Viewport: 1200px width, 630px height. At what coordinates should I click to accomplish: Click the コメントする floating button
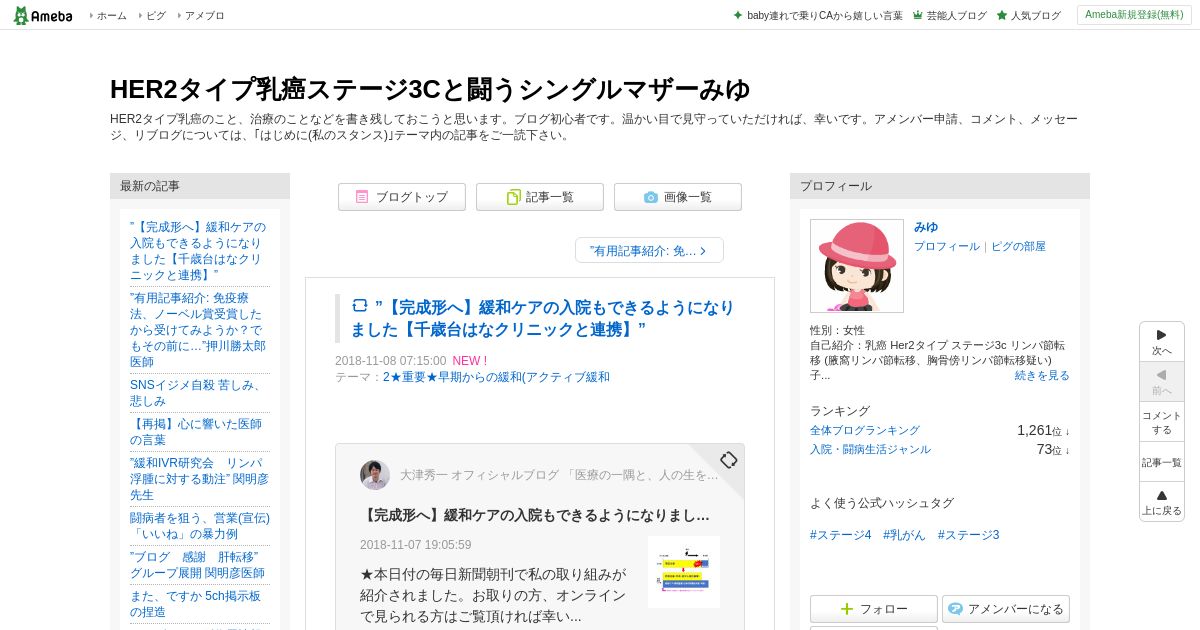(x=1162, y=422)
